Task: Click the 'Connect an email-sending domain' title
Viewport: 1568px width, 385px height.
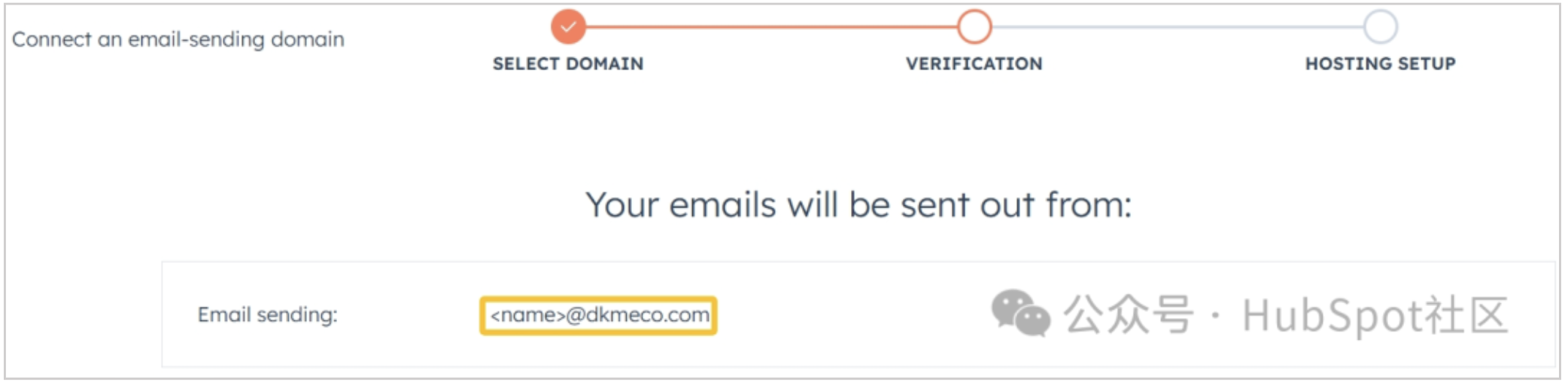Action: point(178,39)
